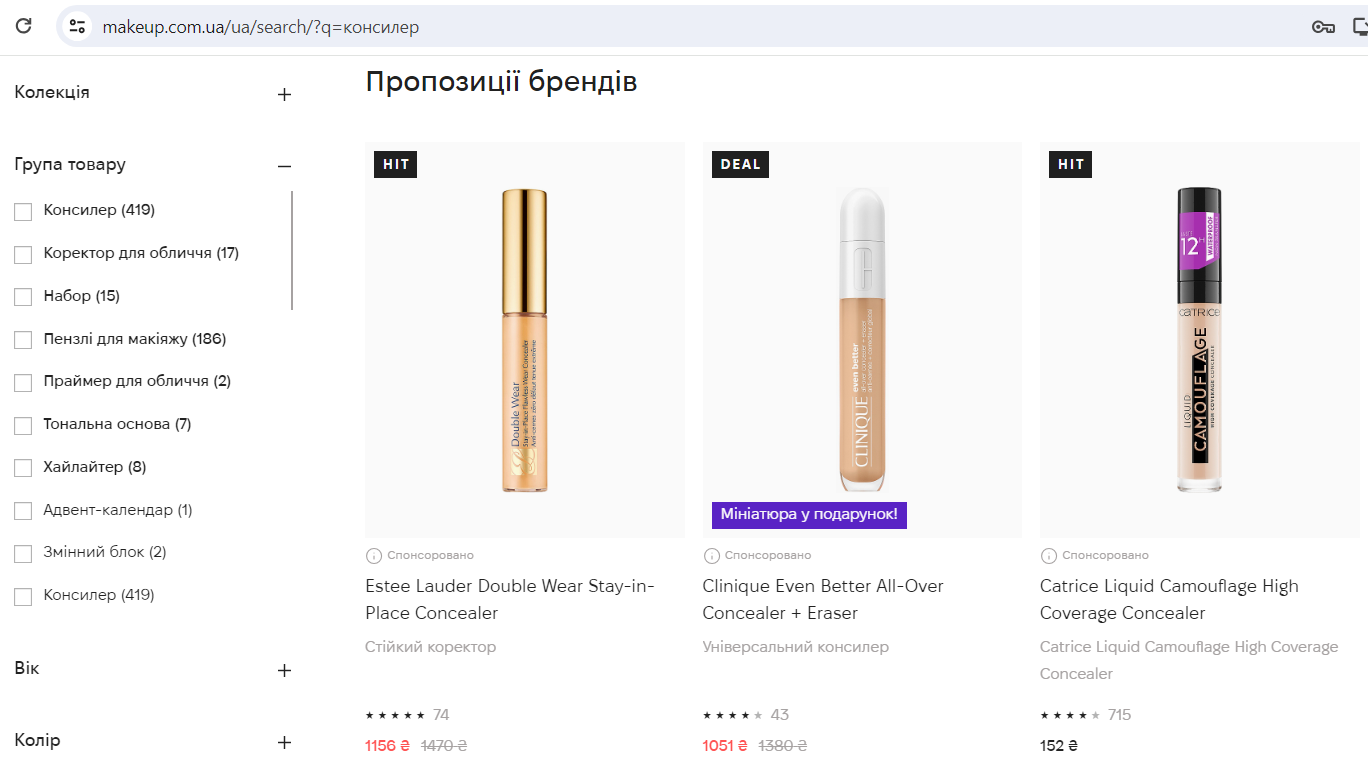
Task: Click the star rating of Estee Lauder concealer
Action: 395,715
